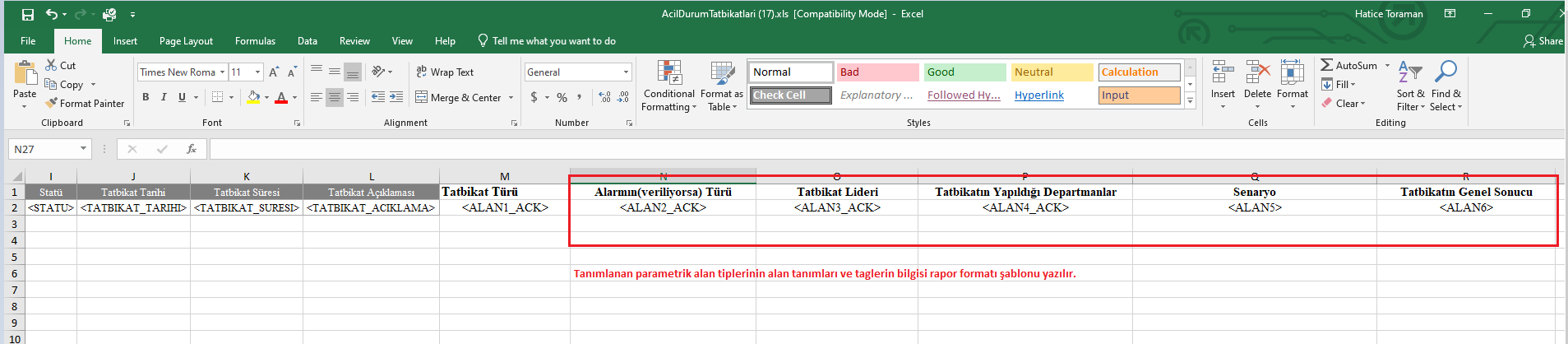Expand the AutoSum dropdown arrow
Image resolution: width=1568 pixels, height=344 pixels.
click(1387, 65)
